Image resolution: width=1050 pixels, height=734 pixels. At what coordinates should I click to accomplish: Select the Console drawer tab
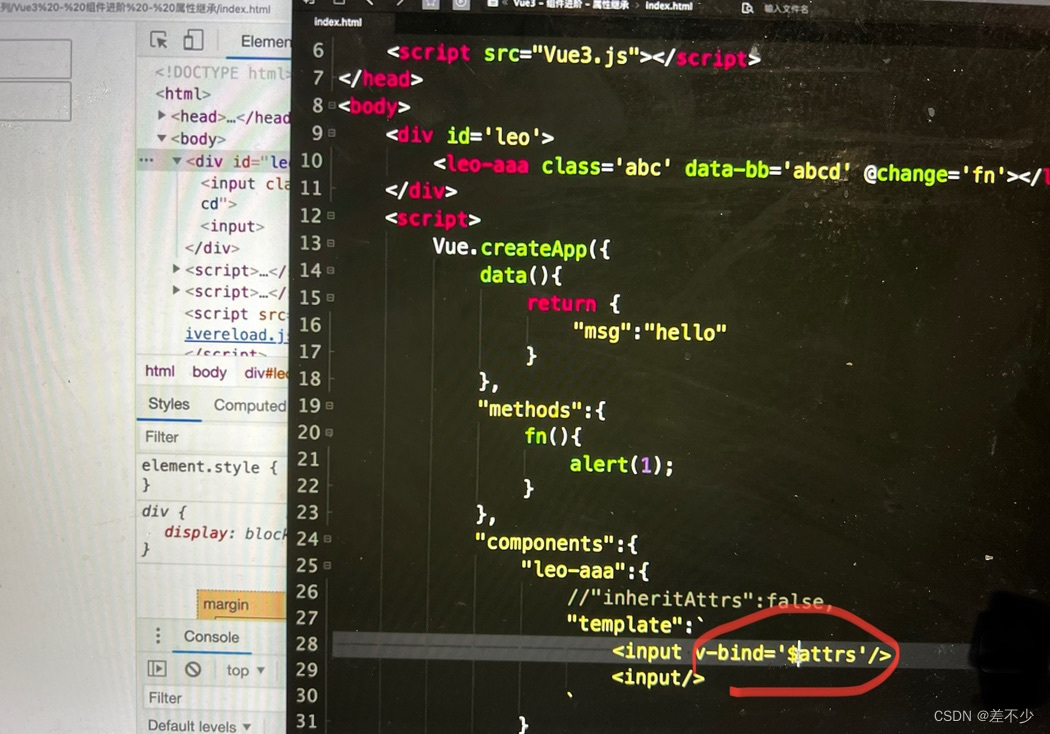click(211, 636)
